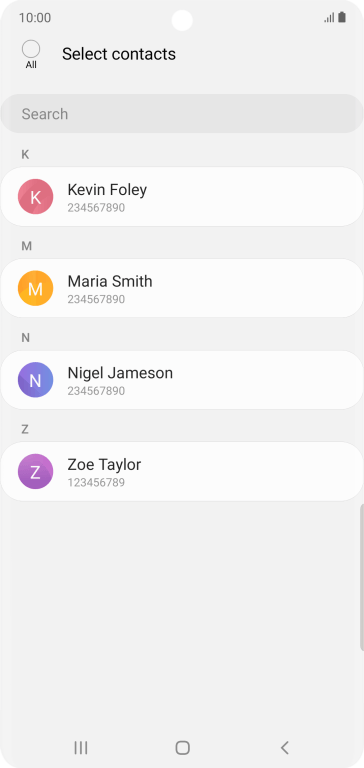The image size is (364, 768).
Task: Click the contact list scrollbar handle
Action: pos(362,578)
